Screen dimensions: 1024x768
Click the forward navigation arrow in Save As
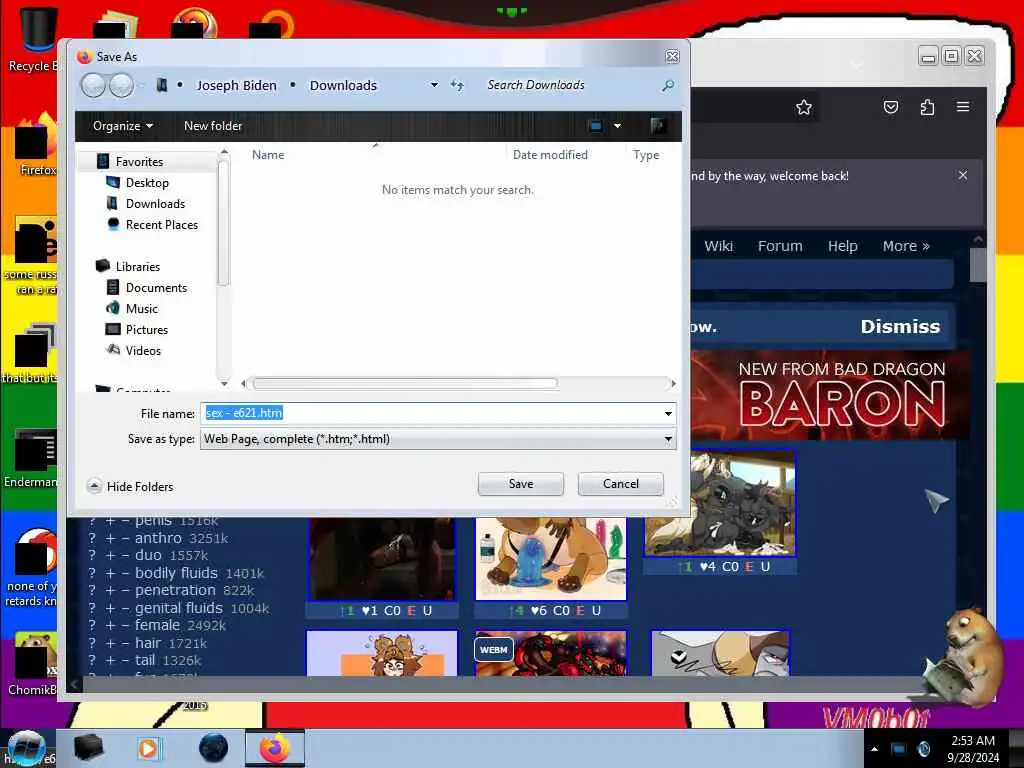tap(121, 85)
